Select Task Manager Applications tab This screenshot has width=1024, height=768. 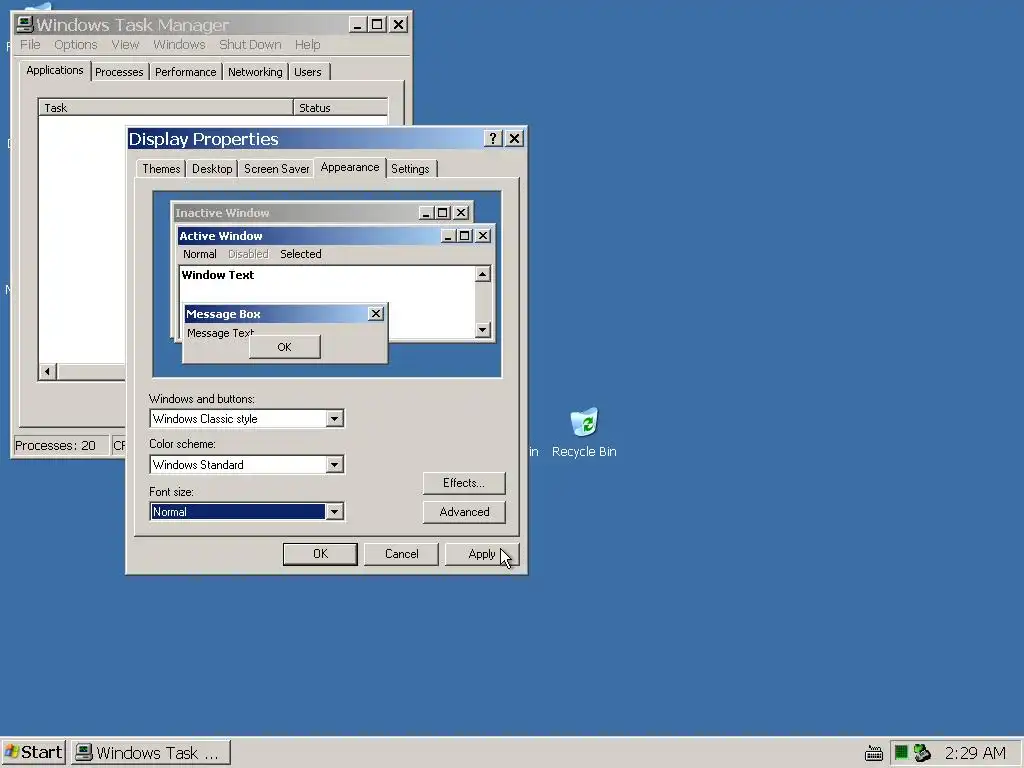click(x=55, y=70)
